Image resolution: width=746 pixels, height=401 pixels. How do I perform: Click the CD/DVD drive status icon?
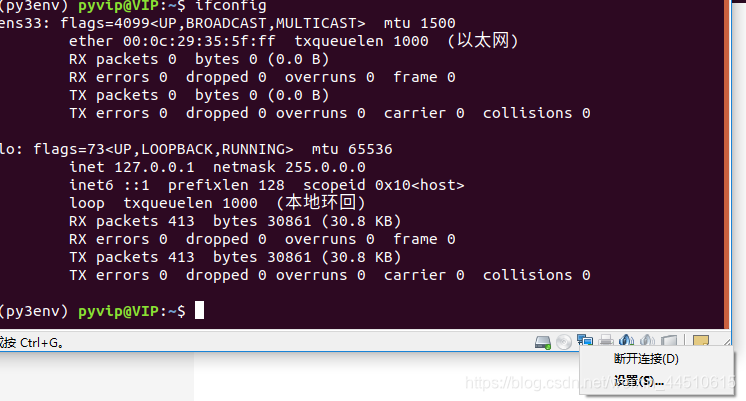coord(564,342)
